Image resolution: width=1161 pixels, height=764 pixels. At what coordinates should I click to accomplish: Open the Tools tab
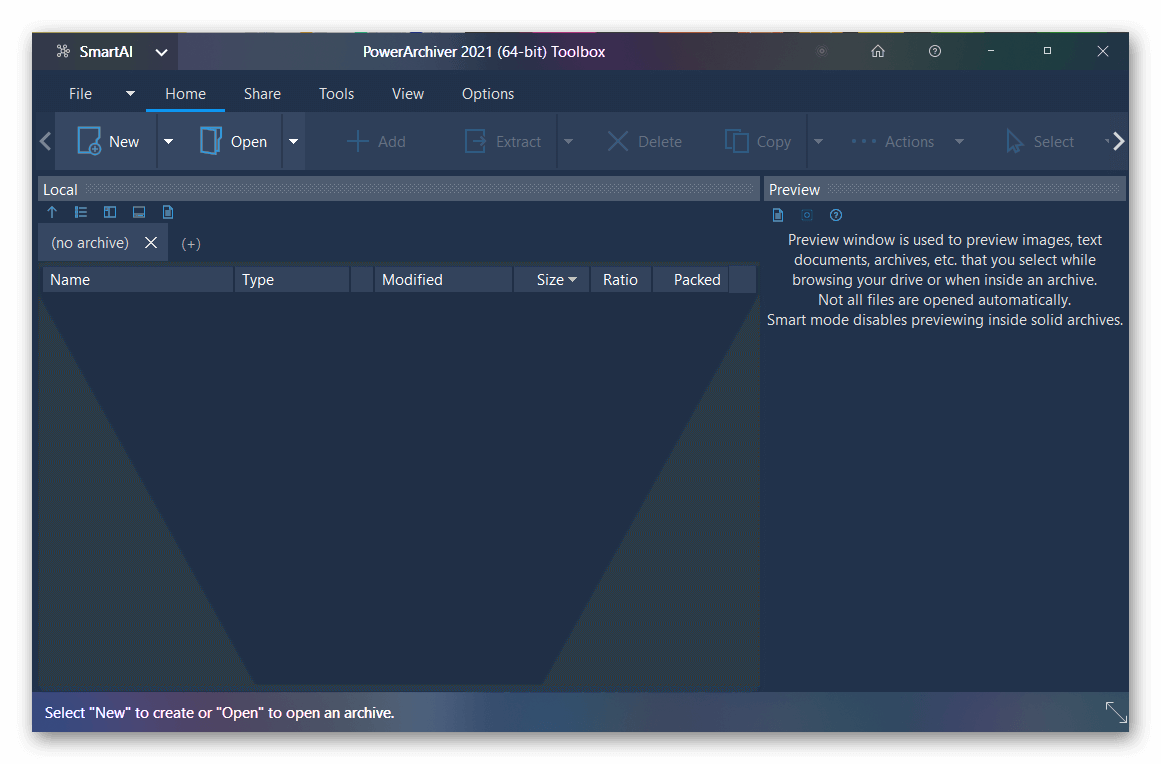click(336, 94)
